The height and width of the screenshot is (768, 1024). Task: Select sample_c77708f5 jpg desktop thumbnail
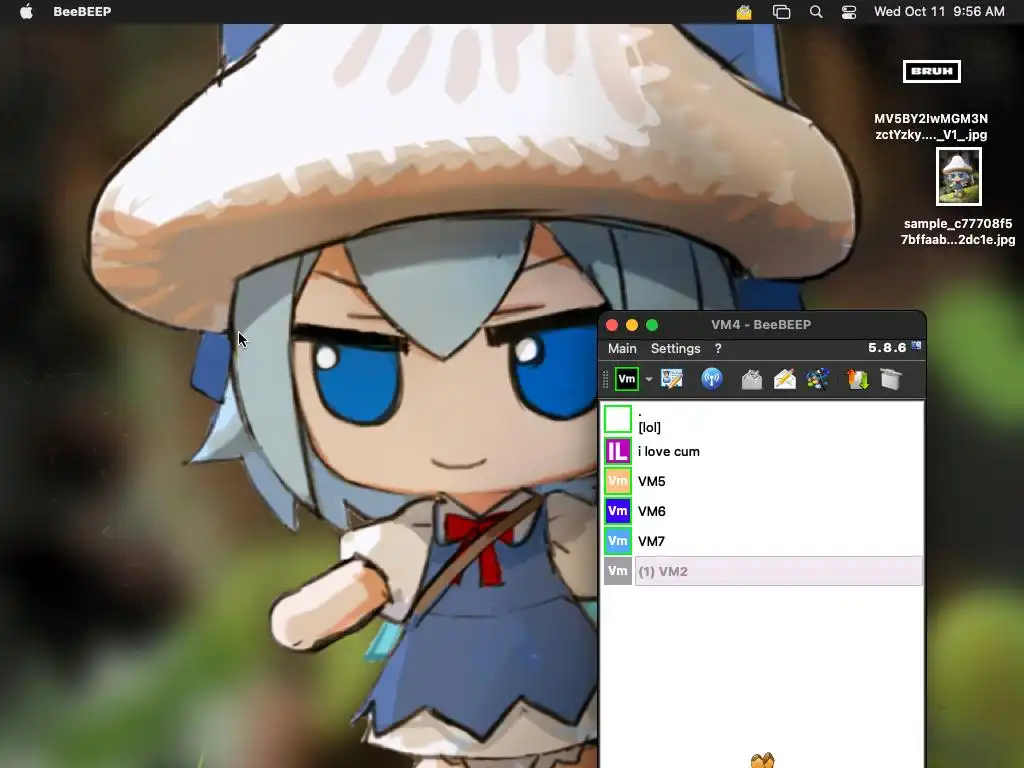[x=959, y=176]
